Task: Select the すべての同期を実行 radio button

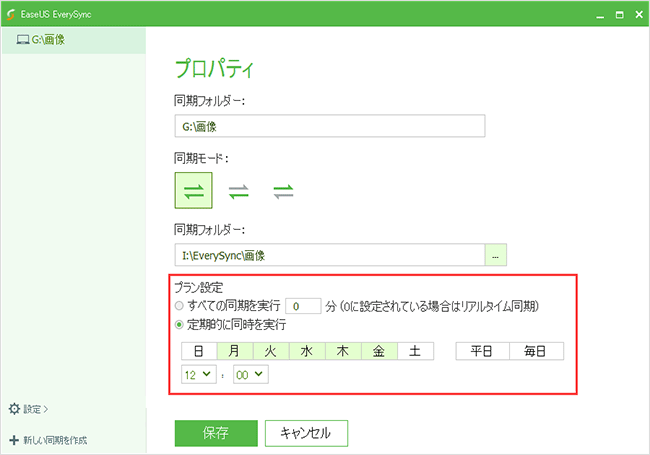Action: (x=179, y=306)
